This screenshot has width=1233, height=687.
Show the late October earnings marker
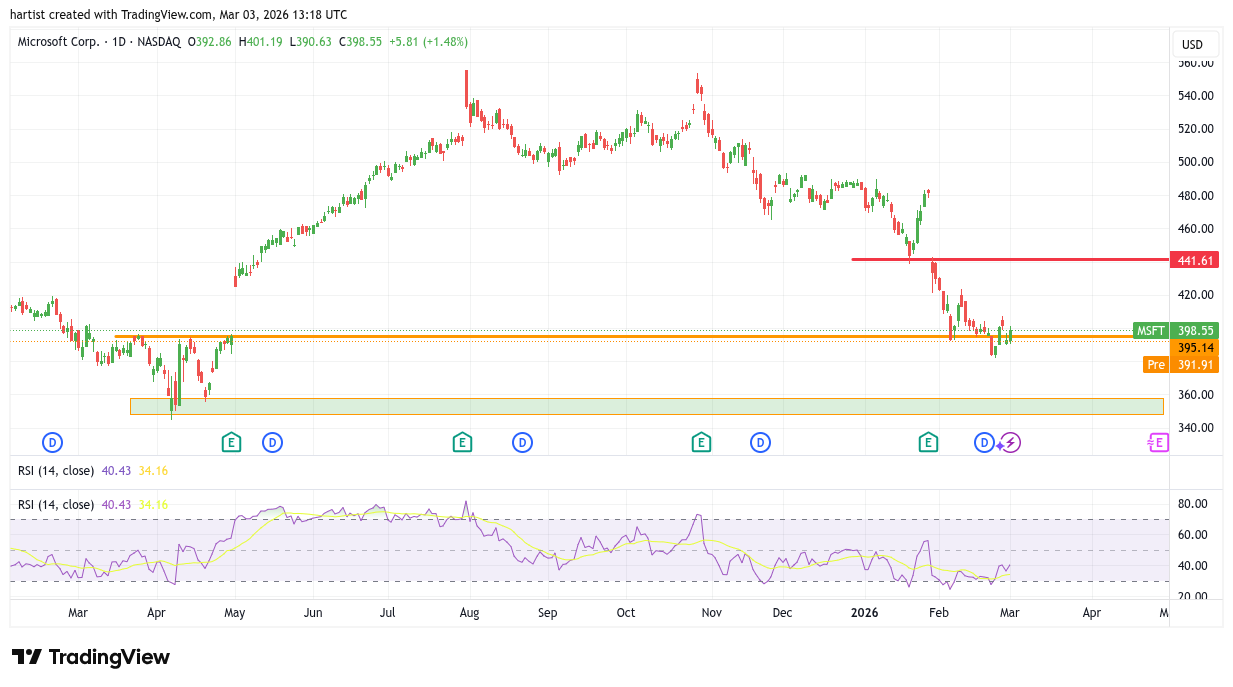tap(701, 442)
